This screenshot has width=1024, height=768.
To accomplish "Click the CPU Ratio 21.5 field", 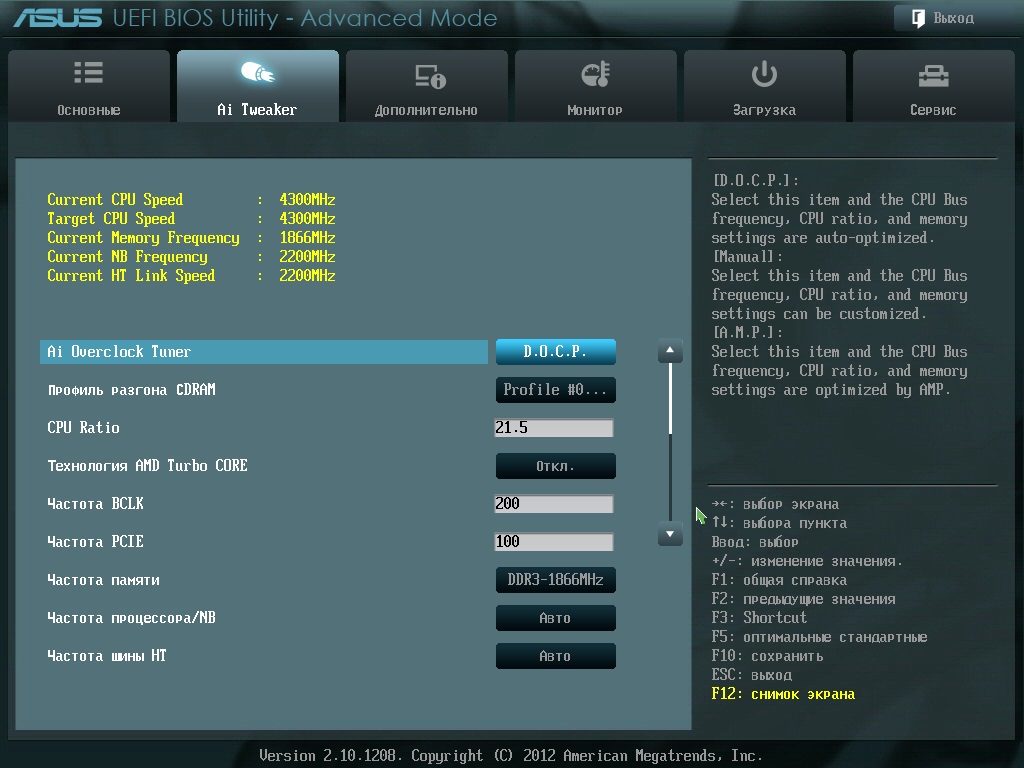I will click(554, 428).
